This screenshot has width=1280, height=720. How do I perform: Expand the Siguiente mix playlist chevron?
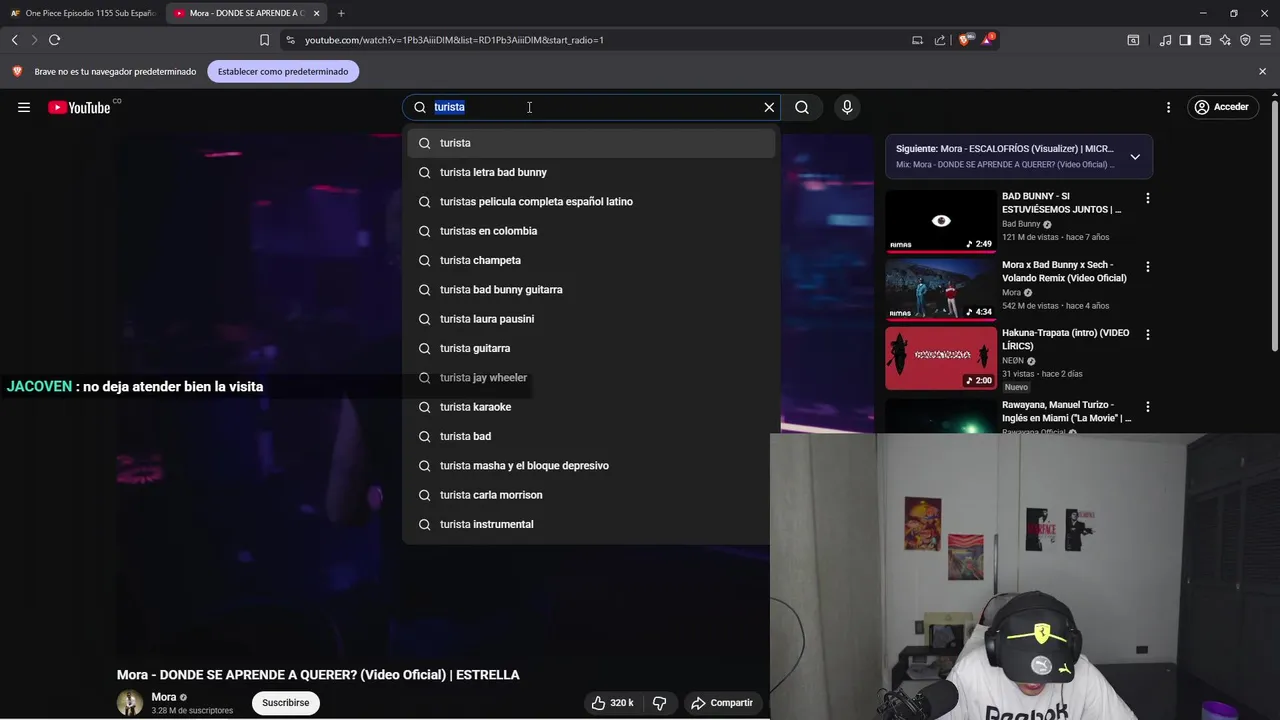[1135, 157]
